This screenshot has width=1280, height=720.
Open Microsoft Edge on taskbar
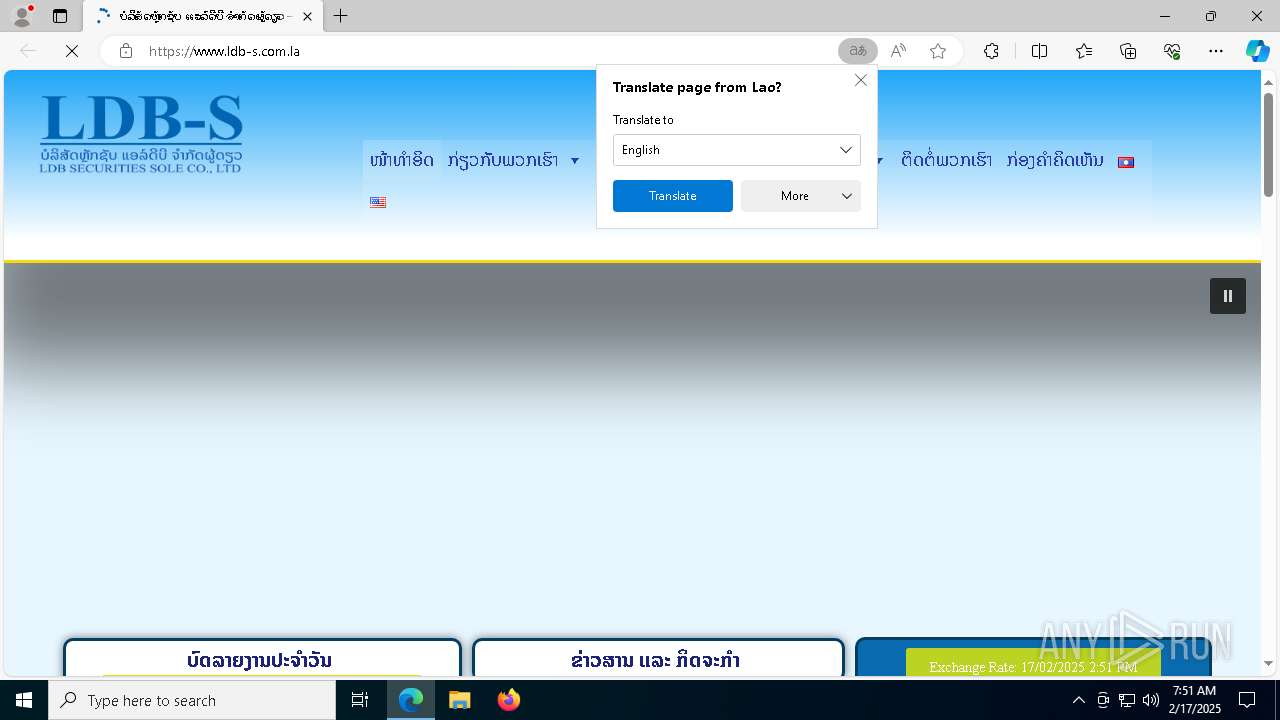[x=411, y=700]
